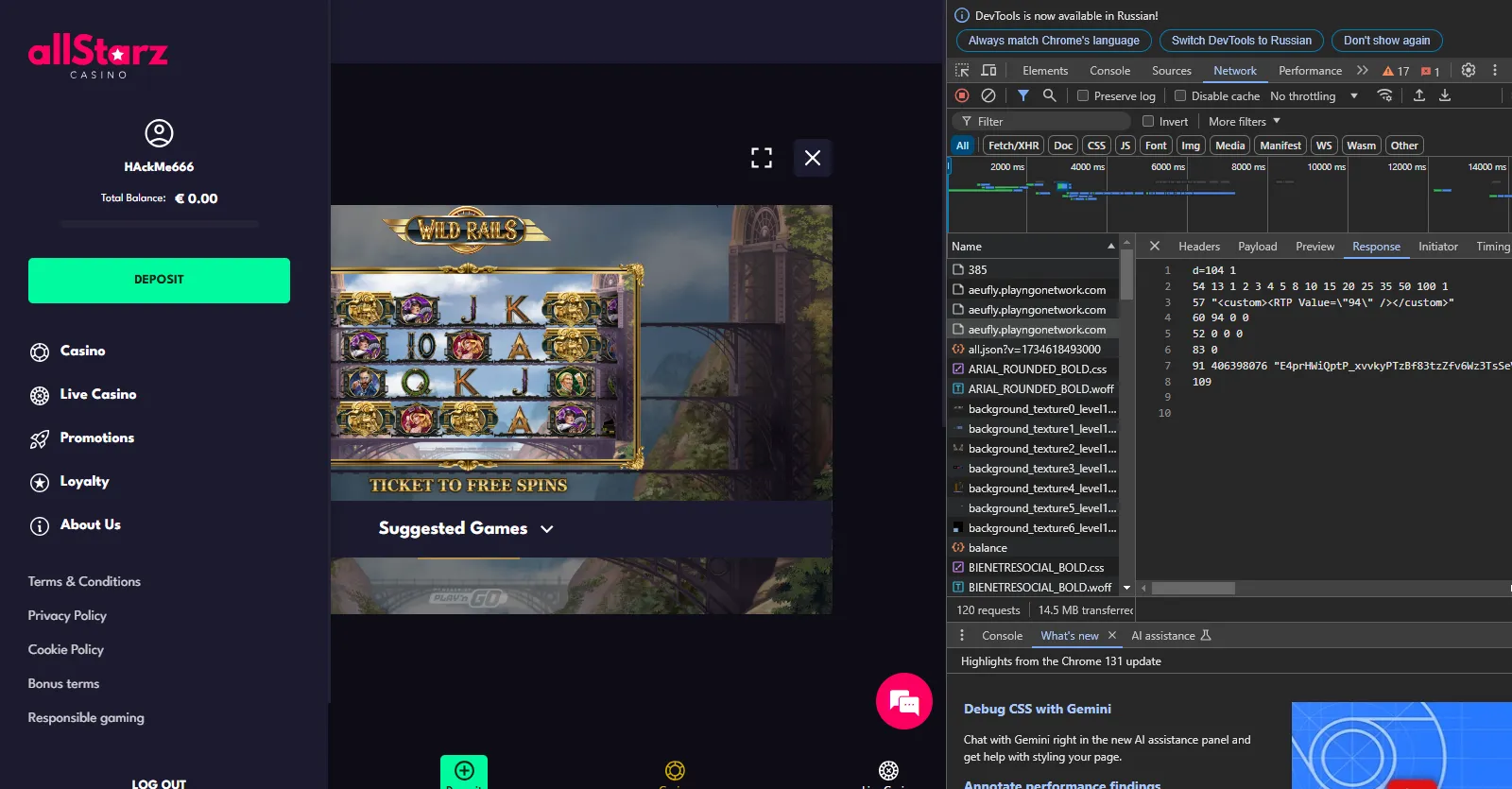Open network search magnifier
The width and height of the screenshot is (1512, 789).
click(1050, 95)
